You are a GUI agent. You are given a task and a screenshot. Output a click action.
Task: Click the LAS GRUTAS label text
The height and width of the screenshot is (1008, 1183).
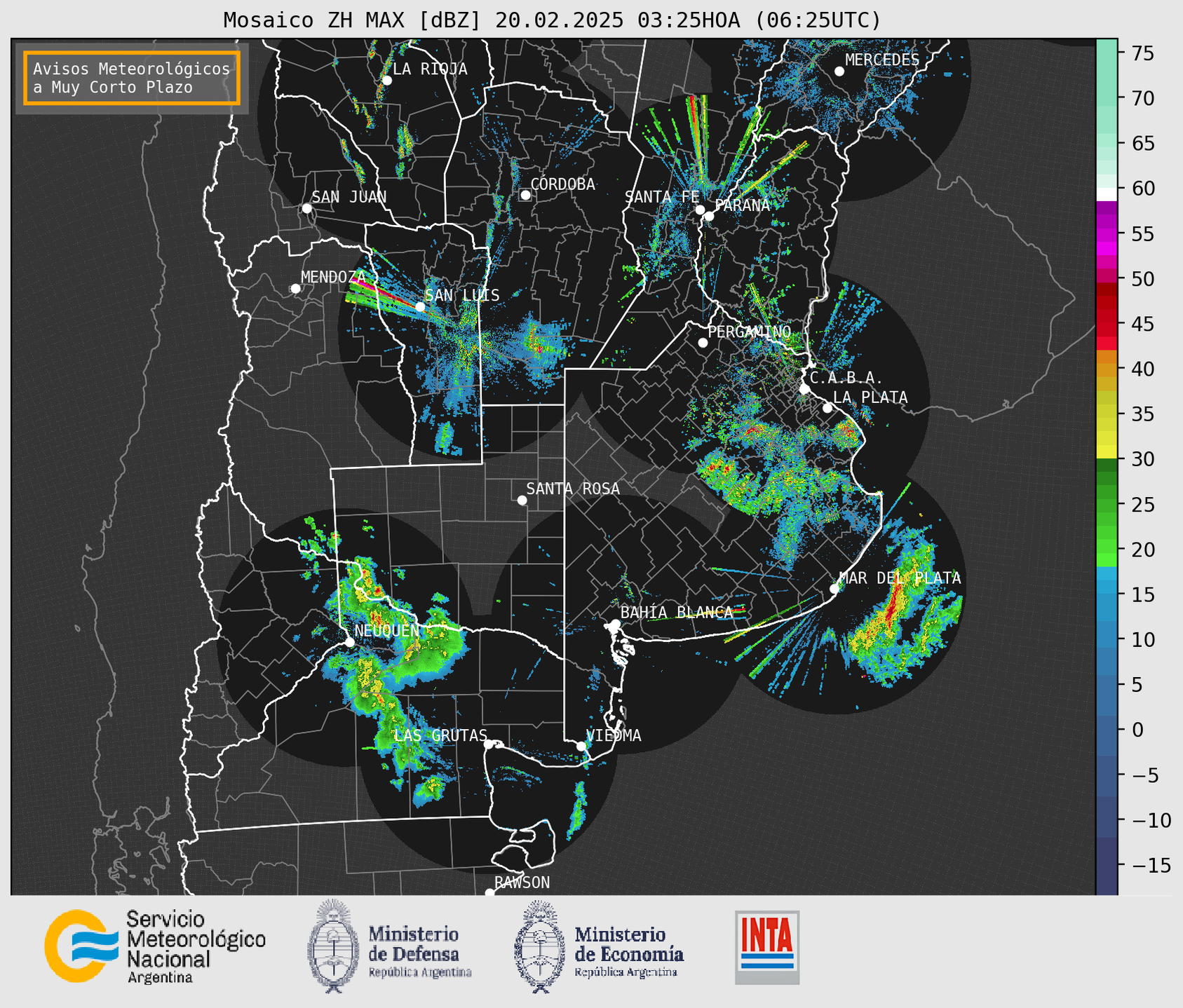point(440,735)
